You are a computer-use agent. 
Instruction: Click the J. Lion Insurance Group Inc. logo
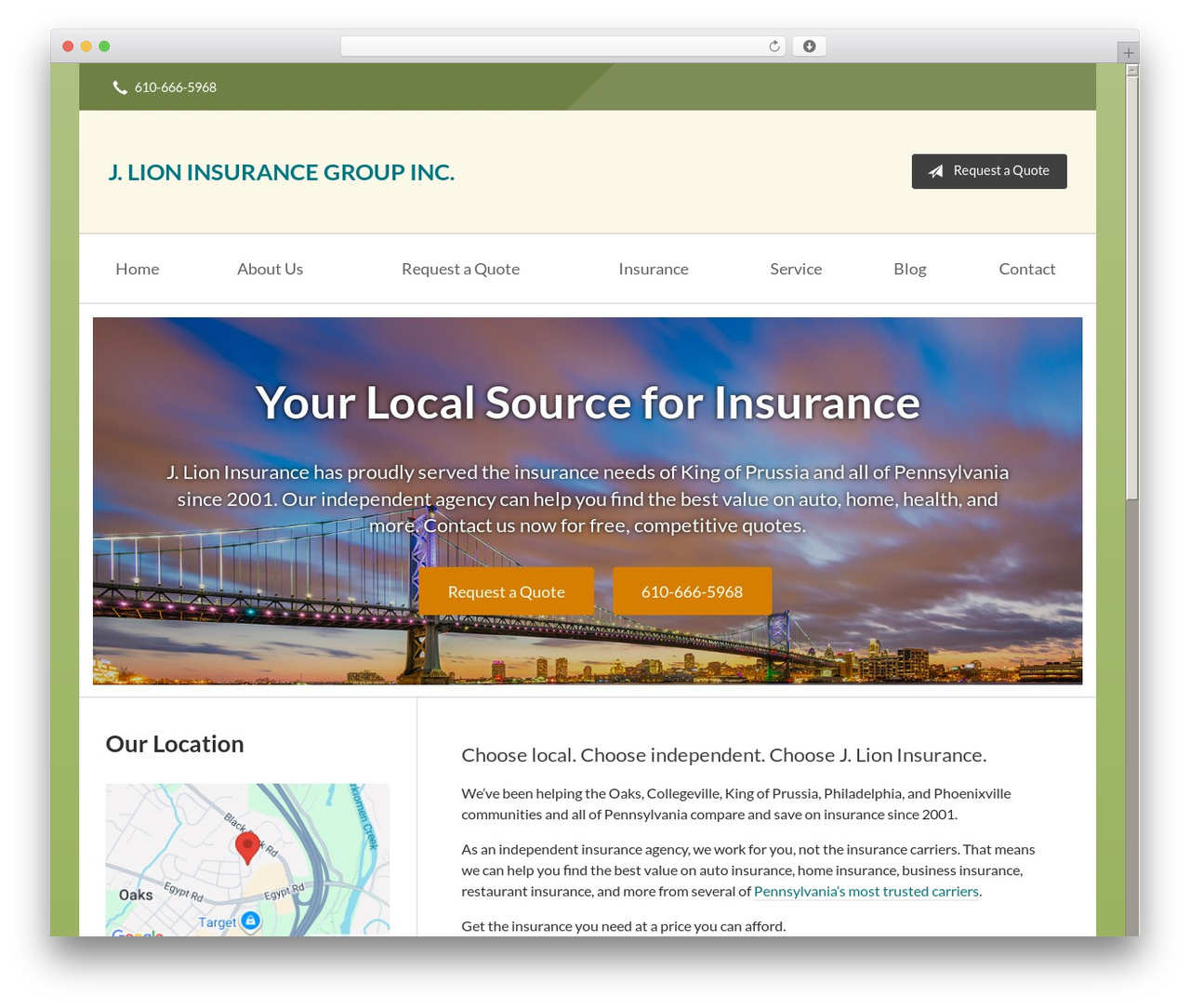coord(282,172)
